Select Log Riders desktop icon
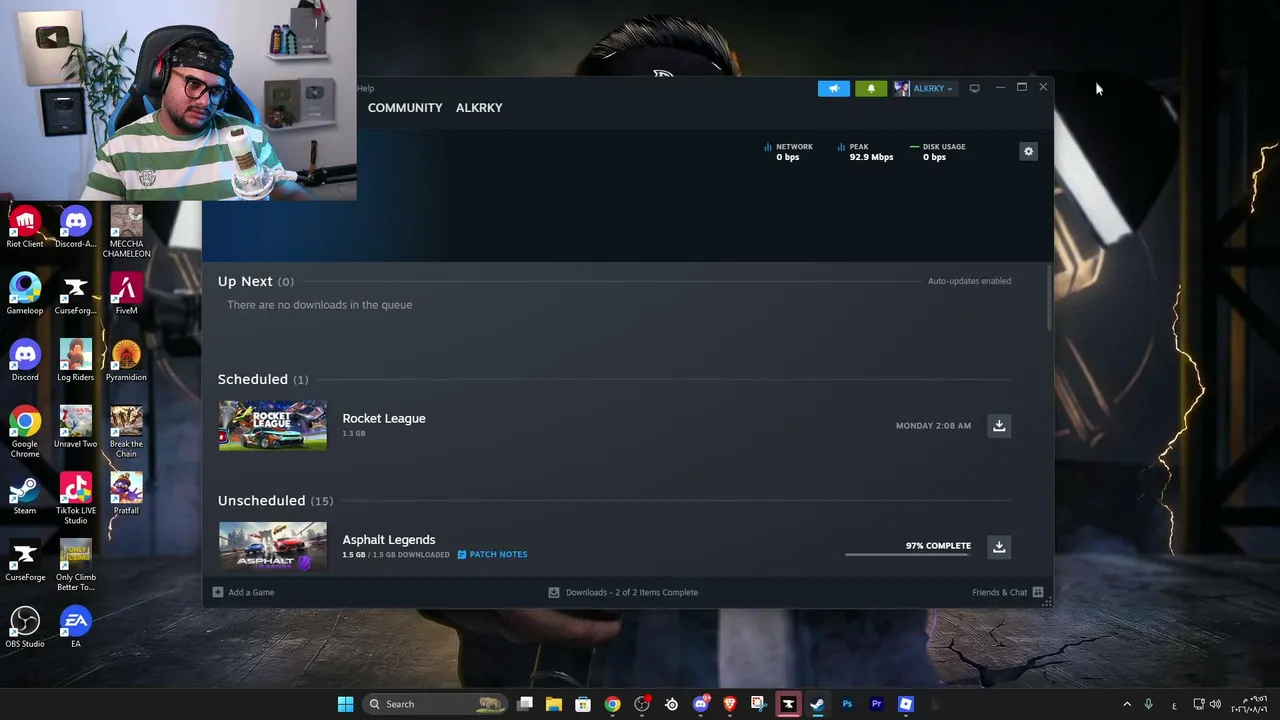 pos(76,361)
